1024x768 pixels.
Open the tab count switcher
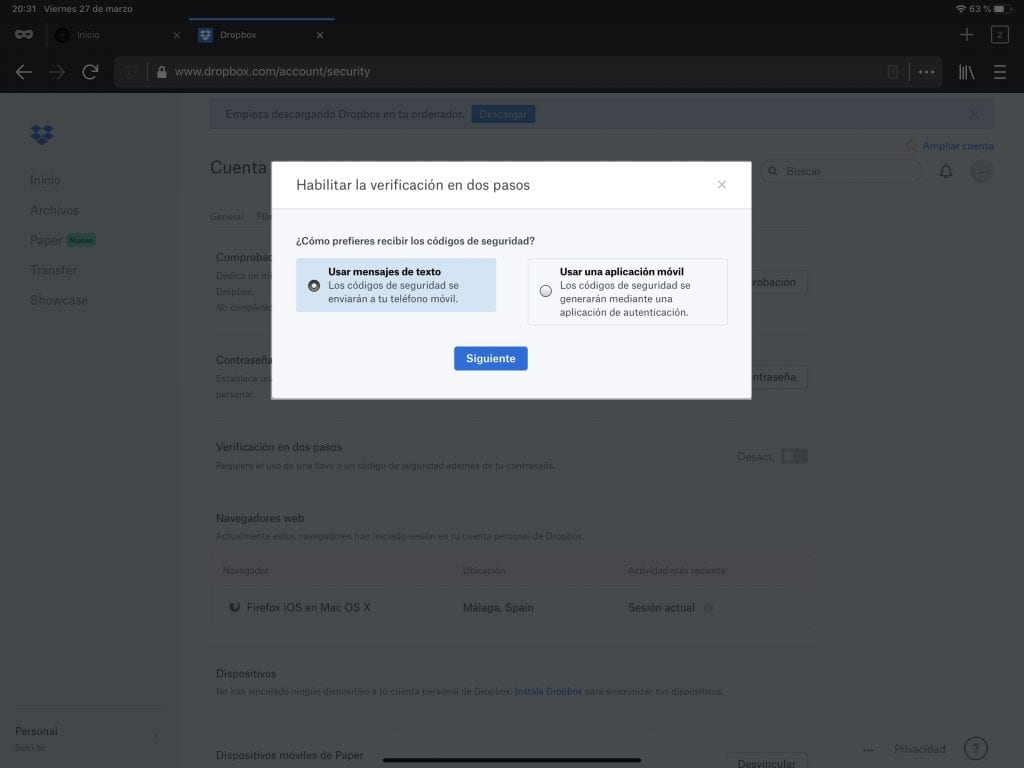999,35
